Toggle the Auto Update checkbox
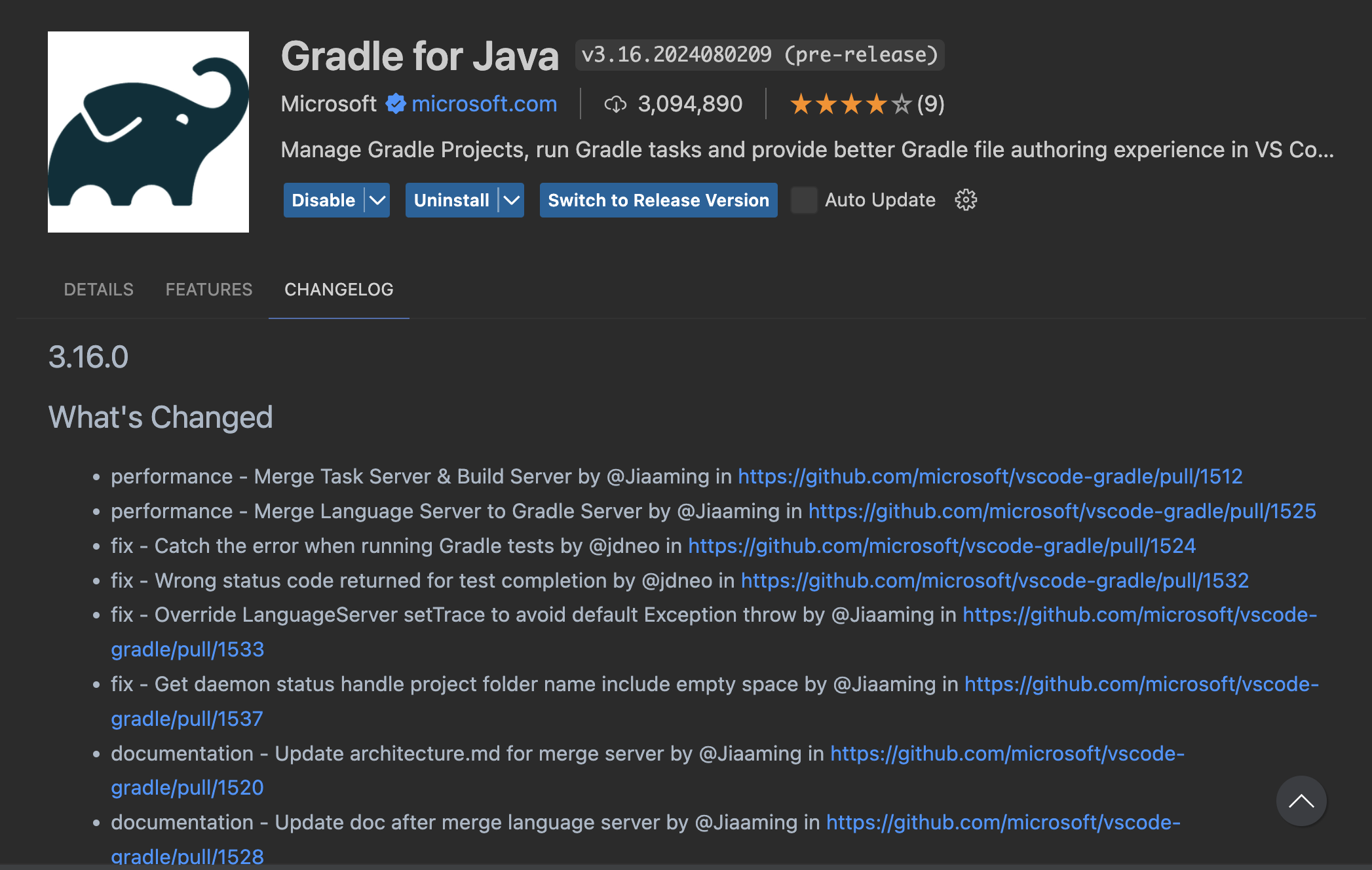Image resolution: width=1372 pixels, height=870 pixels. coord(804,200)
